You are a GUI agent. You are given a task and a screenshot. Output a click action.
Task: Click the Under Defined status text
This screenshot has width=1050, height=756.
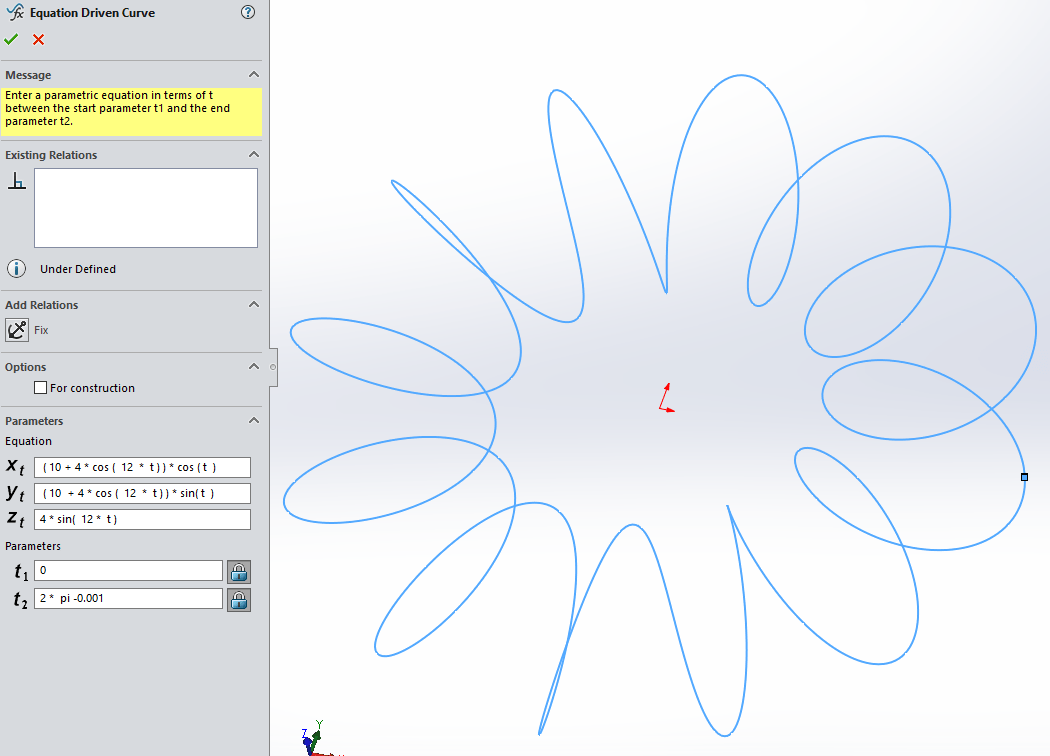78,269
